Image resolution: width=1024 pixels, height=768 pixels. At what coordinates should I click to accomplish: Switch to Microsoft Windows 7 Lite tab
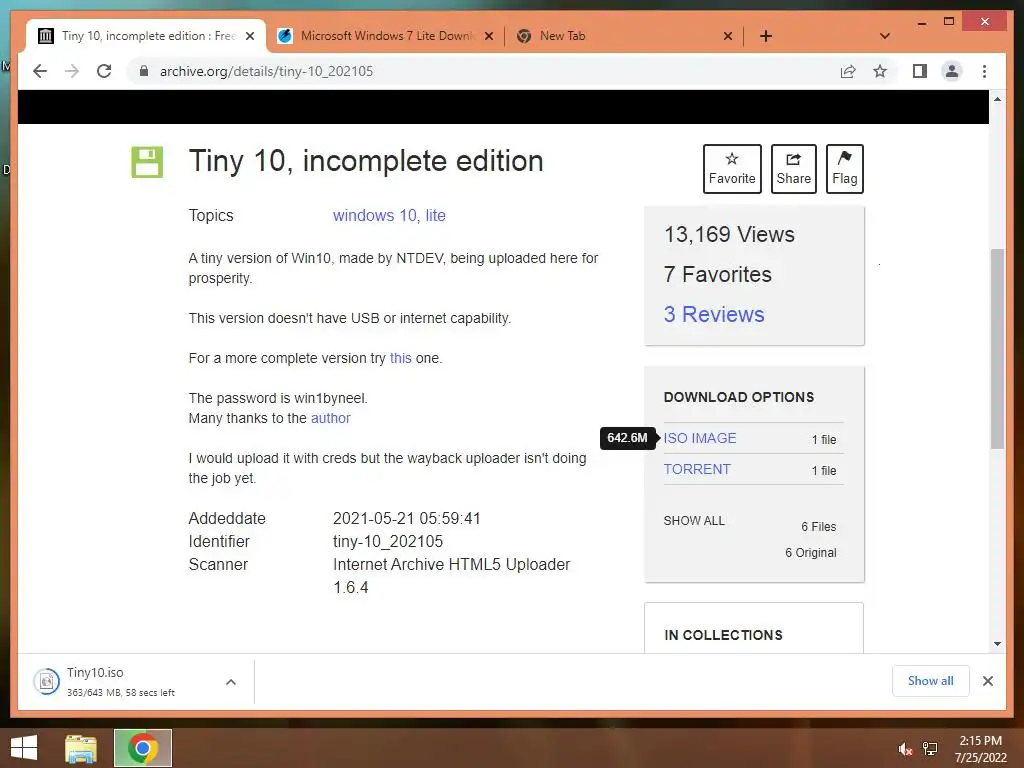[x=385, y=36]
